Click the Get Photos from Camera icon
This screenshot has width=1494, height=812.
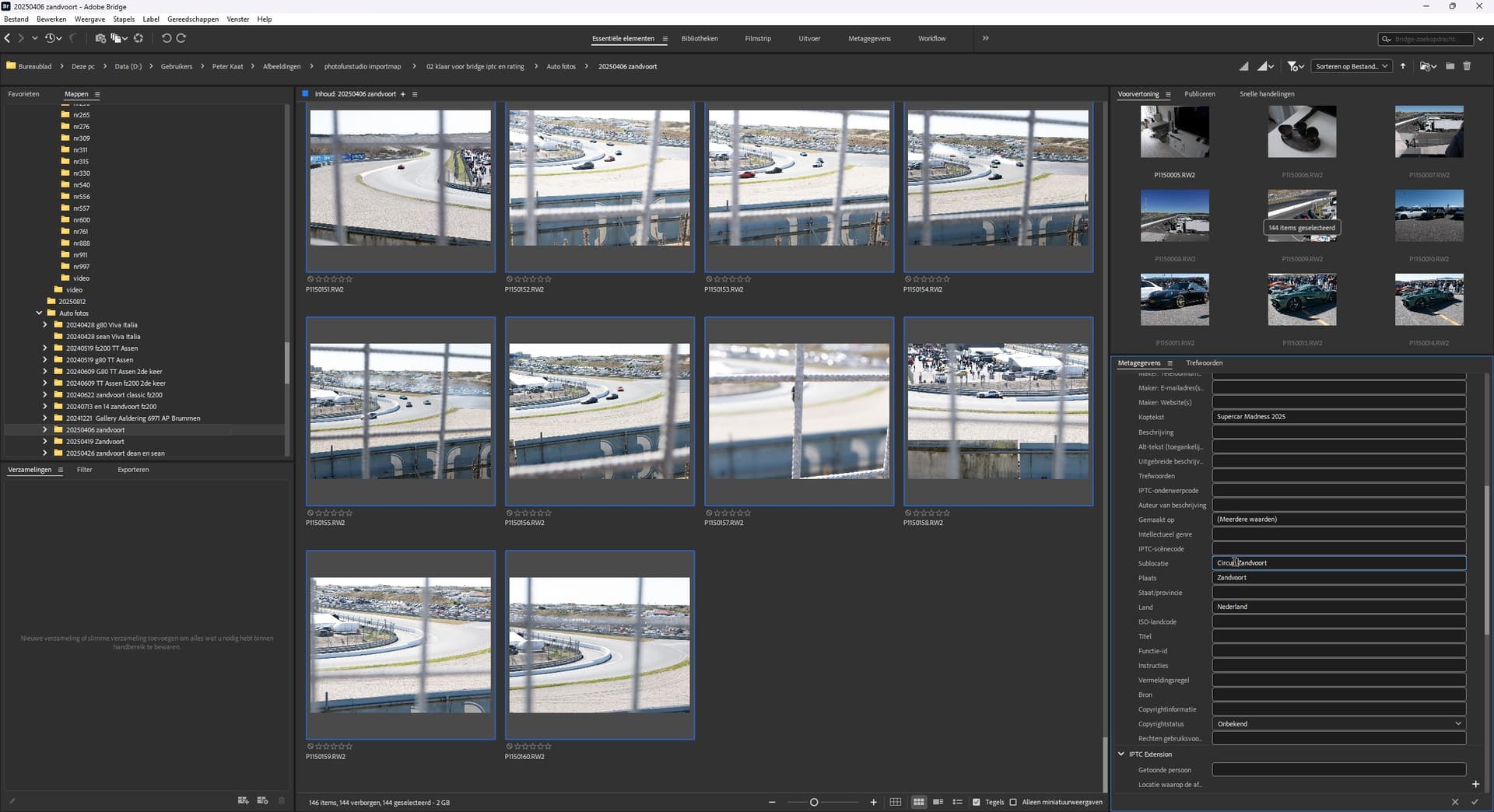100,38
